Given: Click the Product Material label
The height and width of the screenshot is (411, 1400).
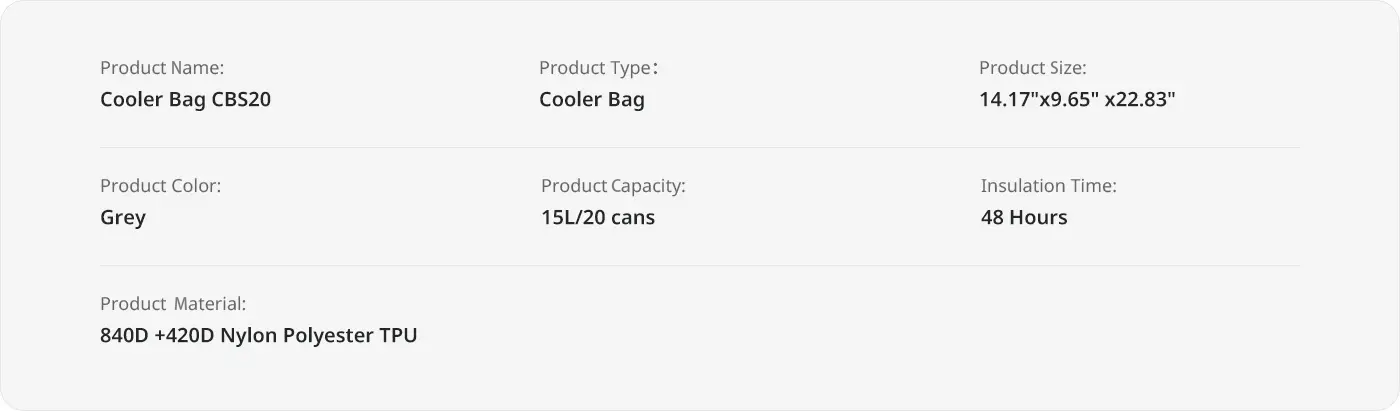Looking at the screenshot, I should coord(173,304).
